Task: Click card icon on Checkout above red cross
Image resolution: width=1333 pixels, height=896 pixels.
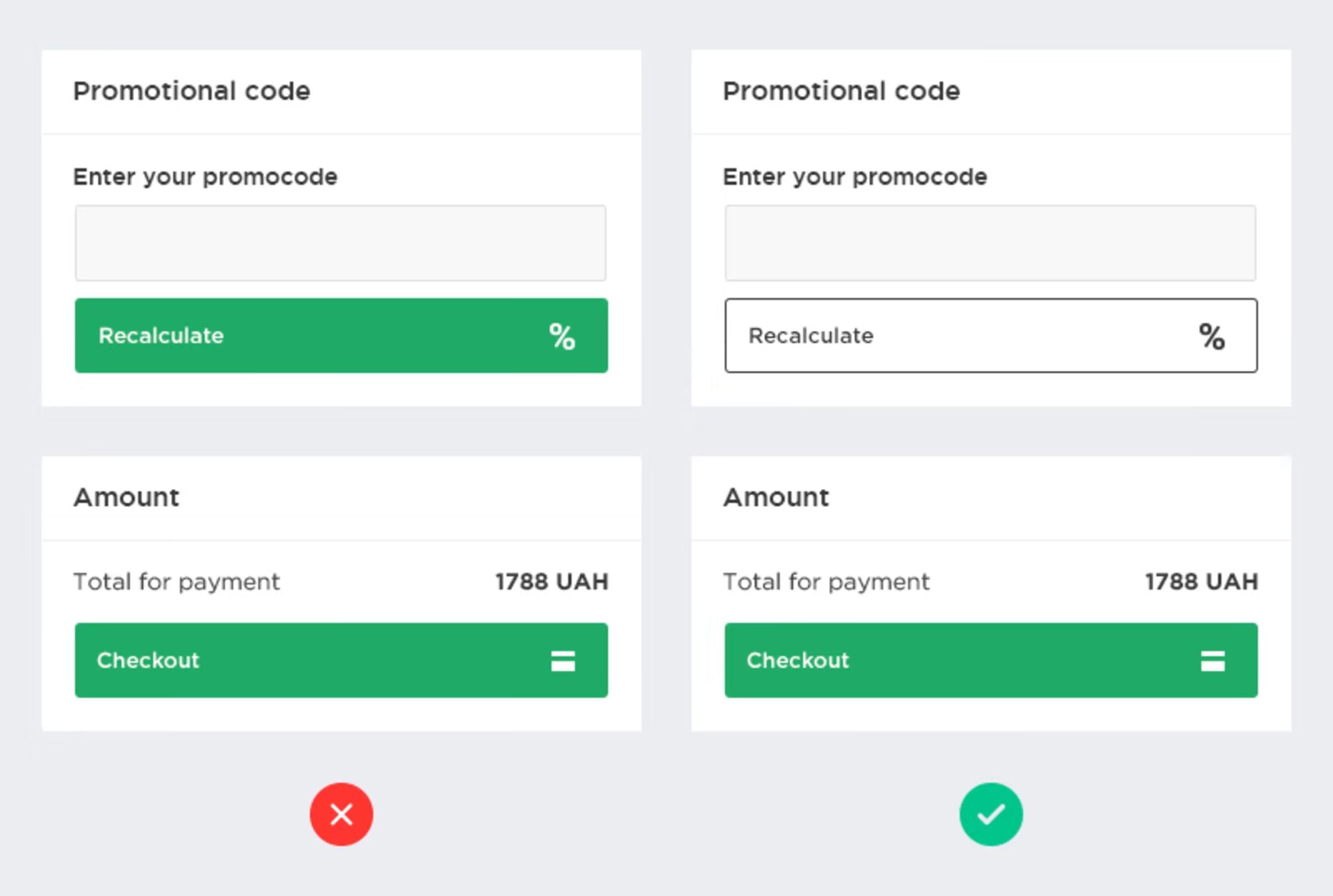Action: [563, 661]
